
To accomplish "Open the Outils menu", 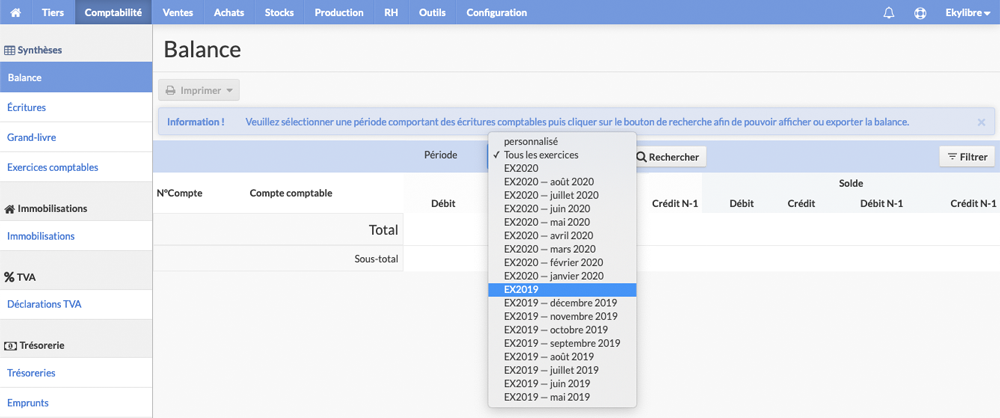I will pyautogui.click(x=432, y=12).
